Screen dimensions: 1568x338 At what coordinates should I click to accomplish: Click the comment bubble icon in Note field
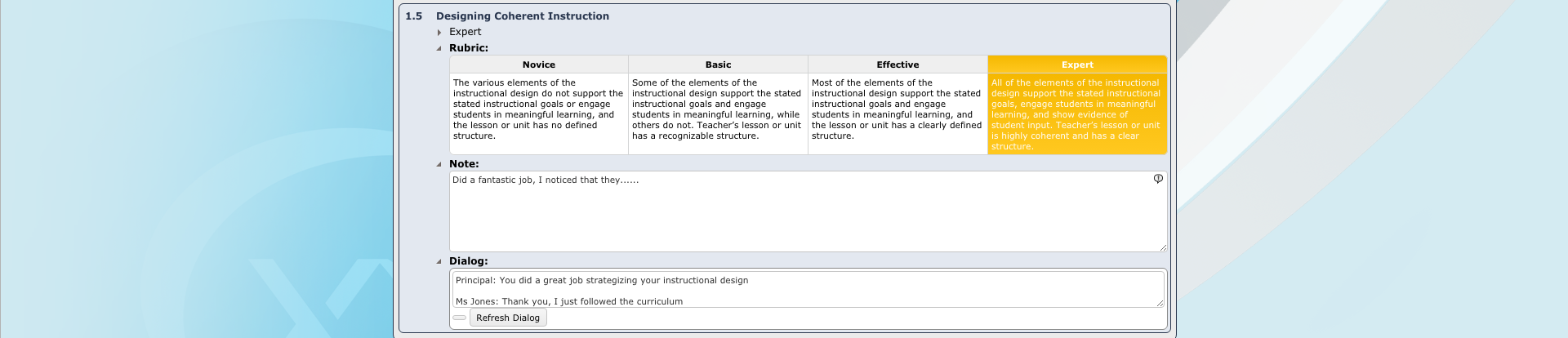pyautogui.click(x=1158, y=179)
